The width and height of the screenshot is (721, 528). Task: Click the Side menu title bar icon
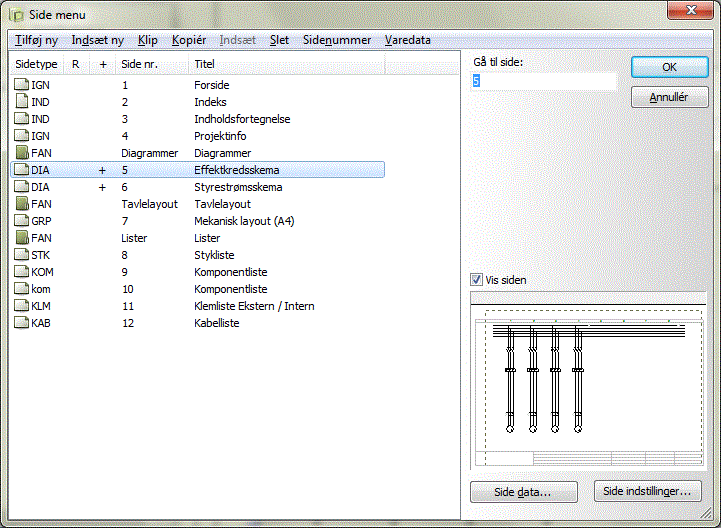coord(16,15)
